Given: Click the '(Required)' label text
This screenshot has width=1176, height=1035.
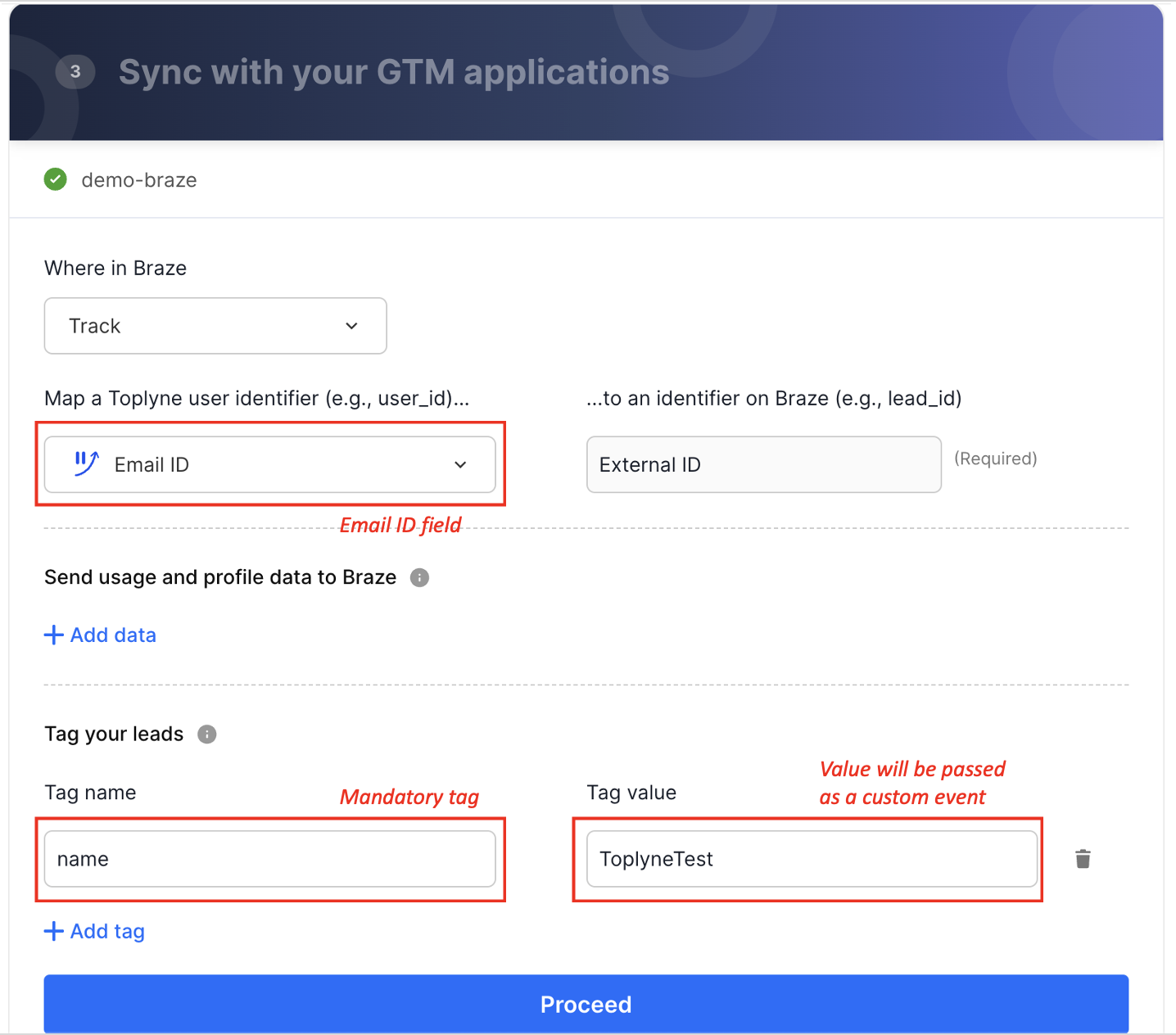Looking at the screenshot, I should coord(996,459).
